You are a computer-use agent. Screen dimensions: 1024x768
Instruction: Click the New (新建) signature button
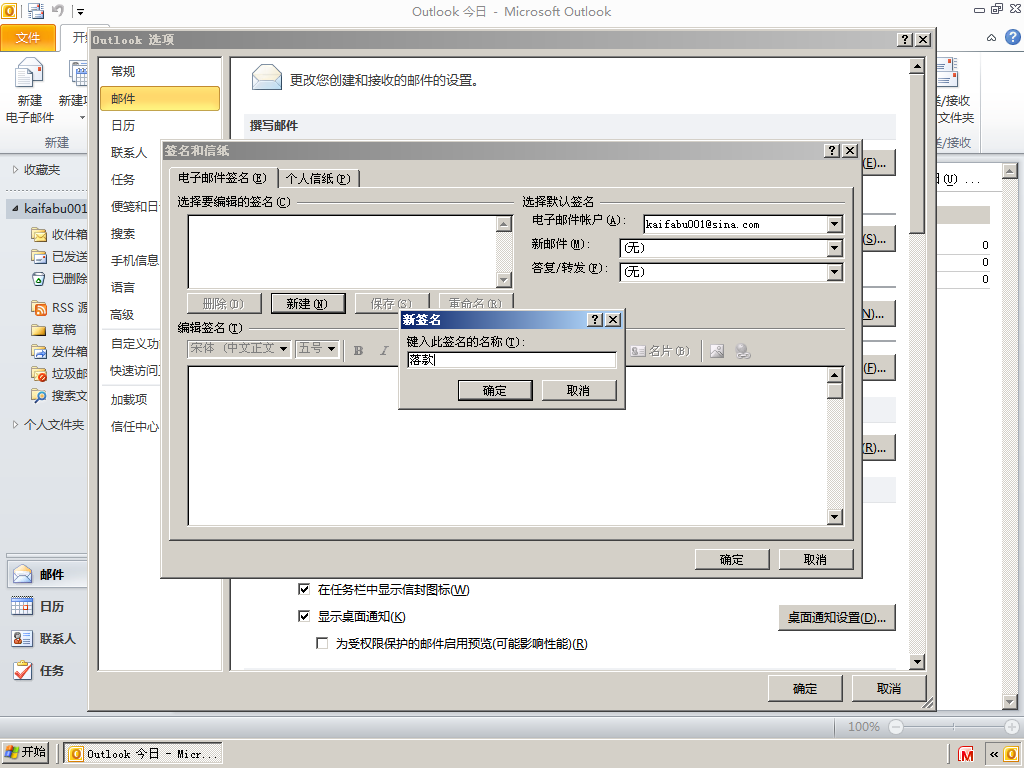coord(308,304)
